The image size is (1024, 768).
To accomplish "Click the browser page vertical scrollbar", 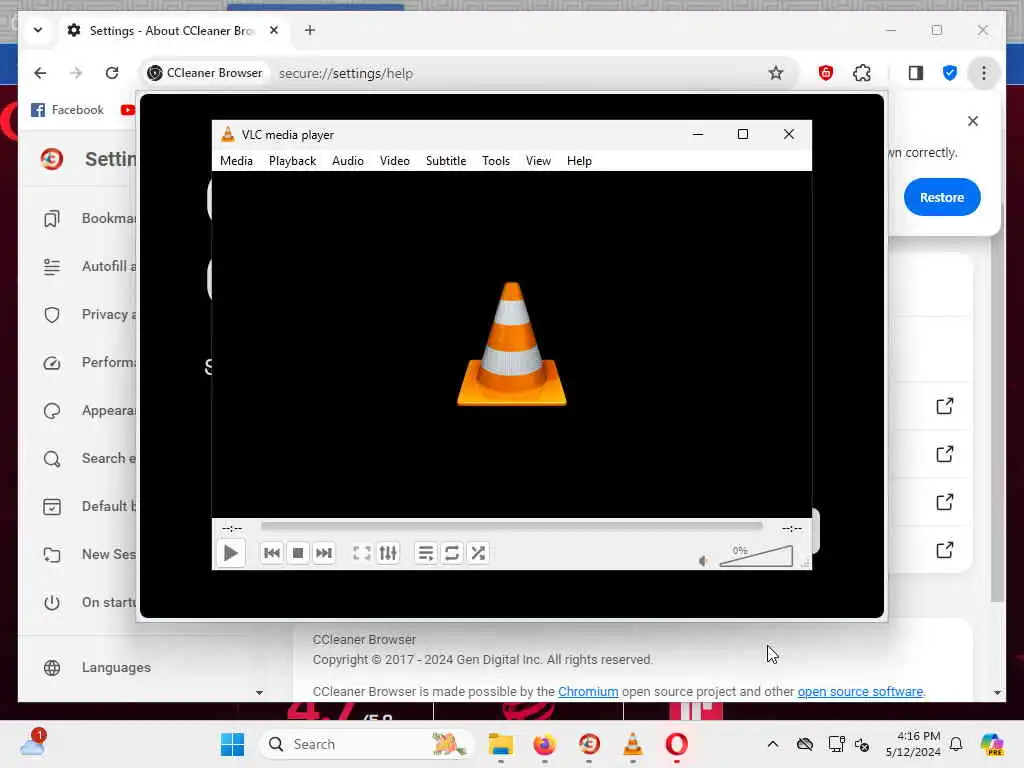I will tap(997, 418).
